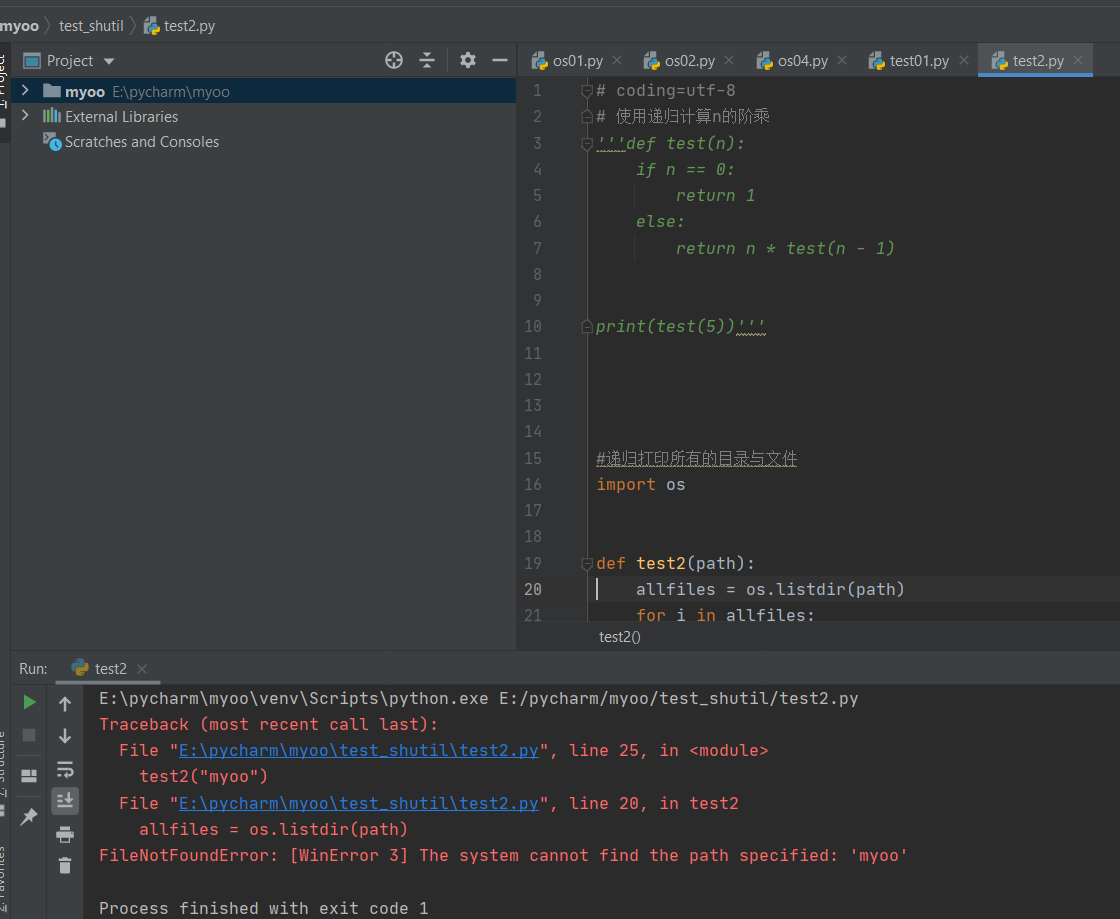Switch to the os01.py editor tab
This screenshot has width=1120, height=919.
point(577,61)
